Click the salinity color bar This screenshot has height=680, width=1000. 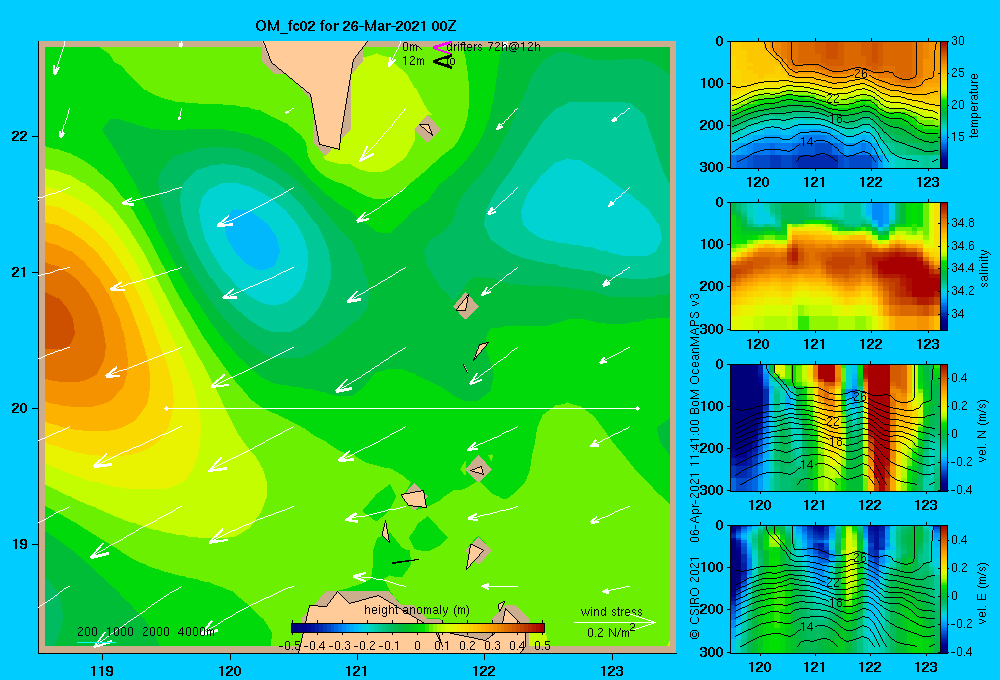pos(944,266)
